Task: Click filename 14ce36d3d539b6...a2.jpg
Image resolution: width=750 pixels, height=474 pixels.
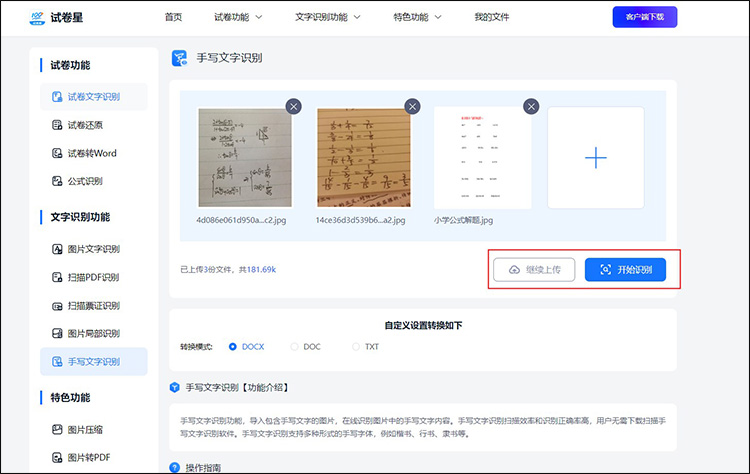Action: [360, 220]
